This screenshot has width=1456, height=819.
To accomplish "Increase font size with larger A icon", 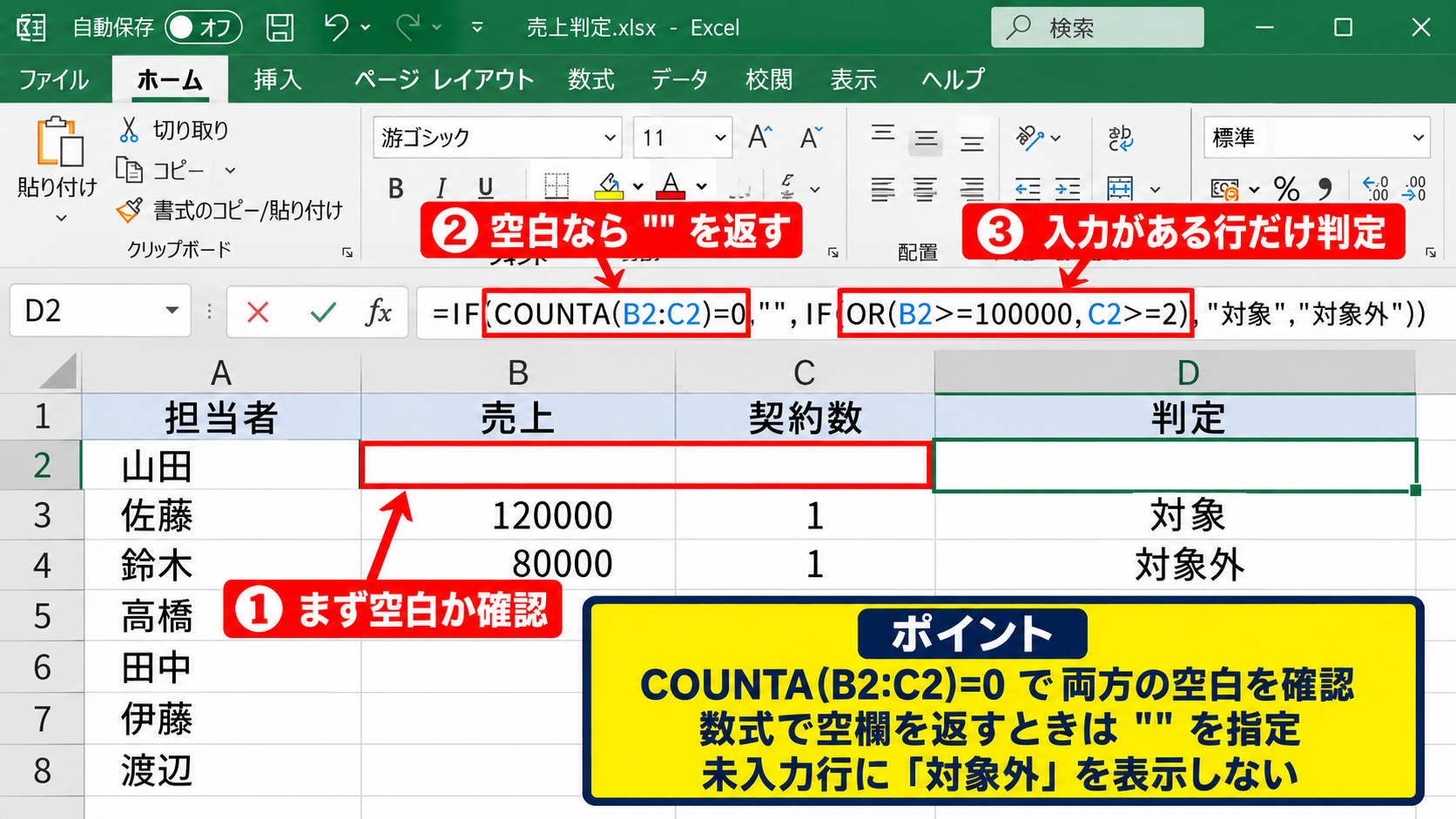I will click(x=759, y=138).
